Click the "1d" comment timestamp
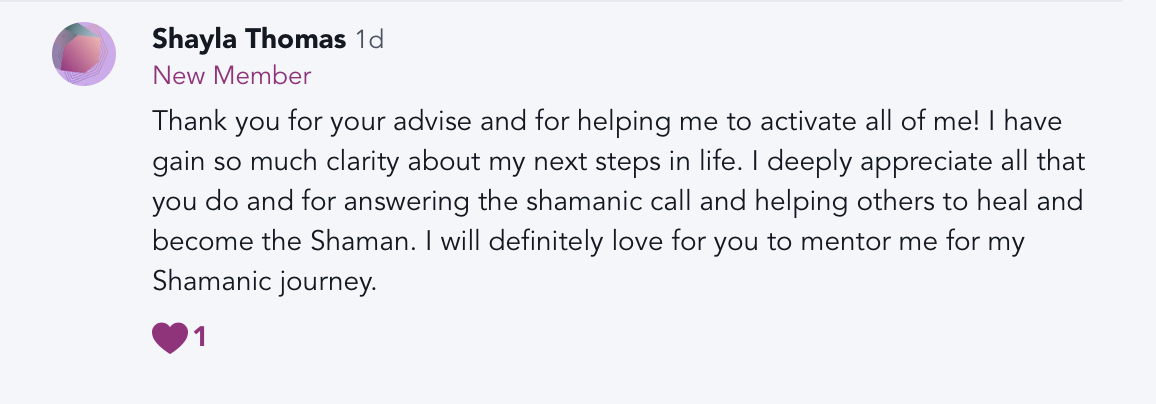Viewport: 1156px width, 404px height. tap(370, 40)
